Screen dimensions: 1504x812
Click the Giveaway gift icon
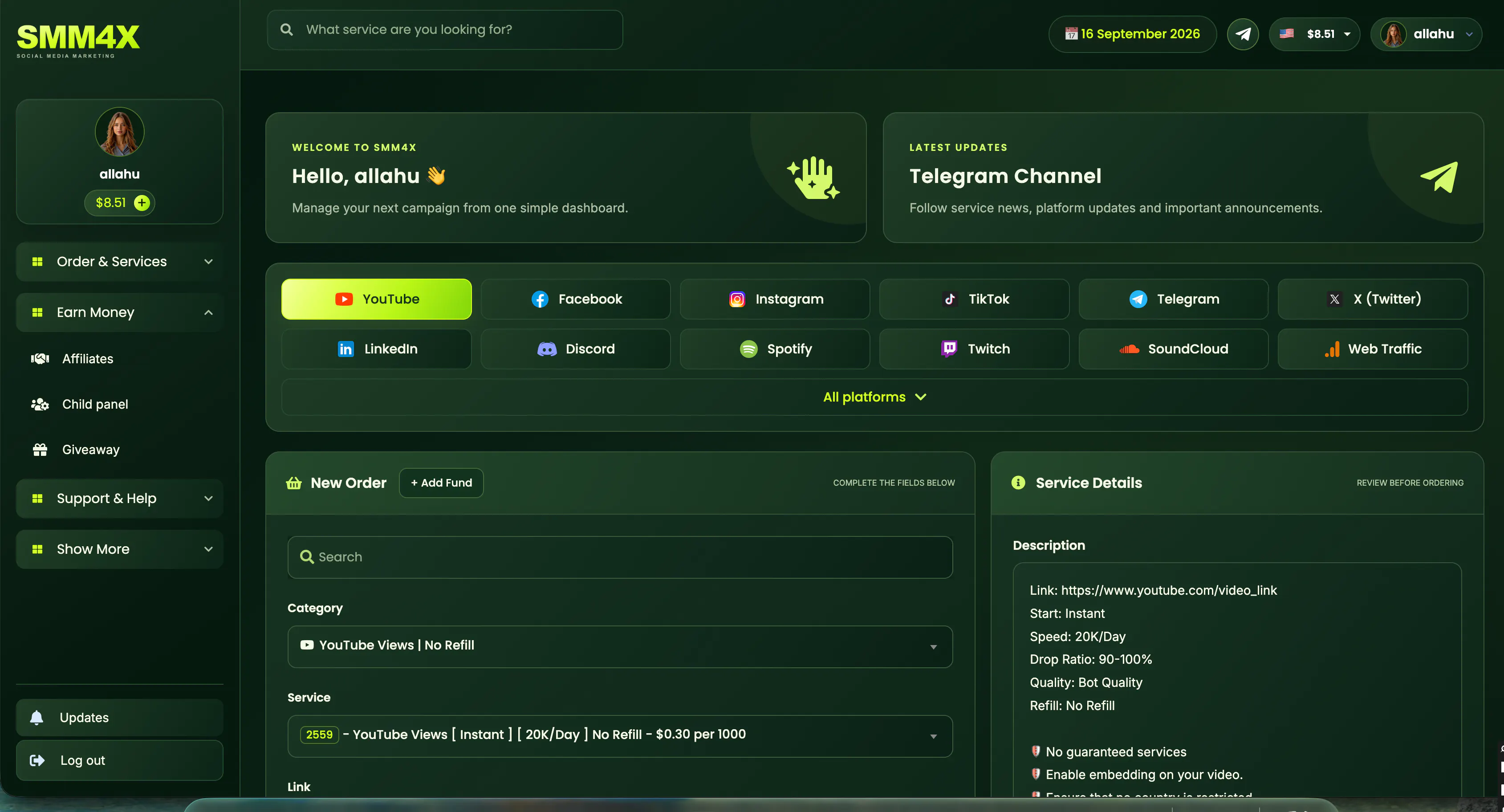tap(40, 450)
